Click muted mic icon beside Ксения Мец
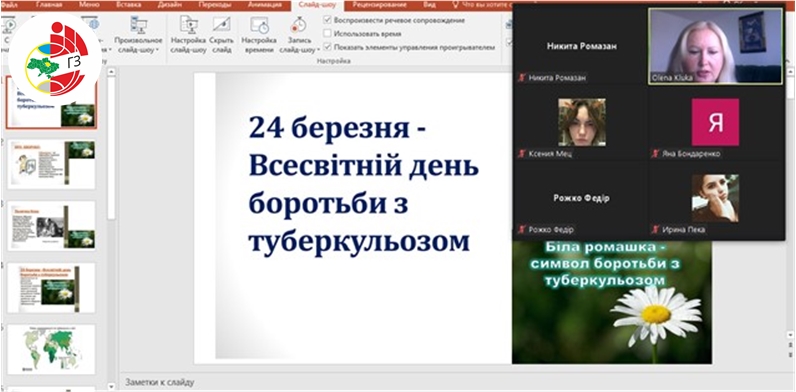Image resolution: width=796 pixels, height=392 pixels. point(521,153)
